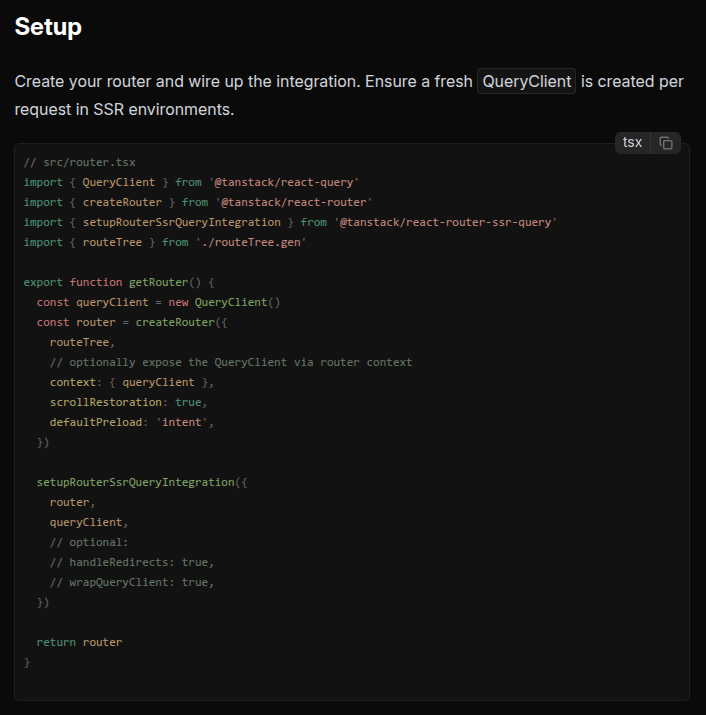Click the getRouter function name
The height and width of the screenshot is (715, 706).
click(165, 282)
